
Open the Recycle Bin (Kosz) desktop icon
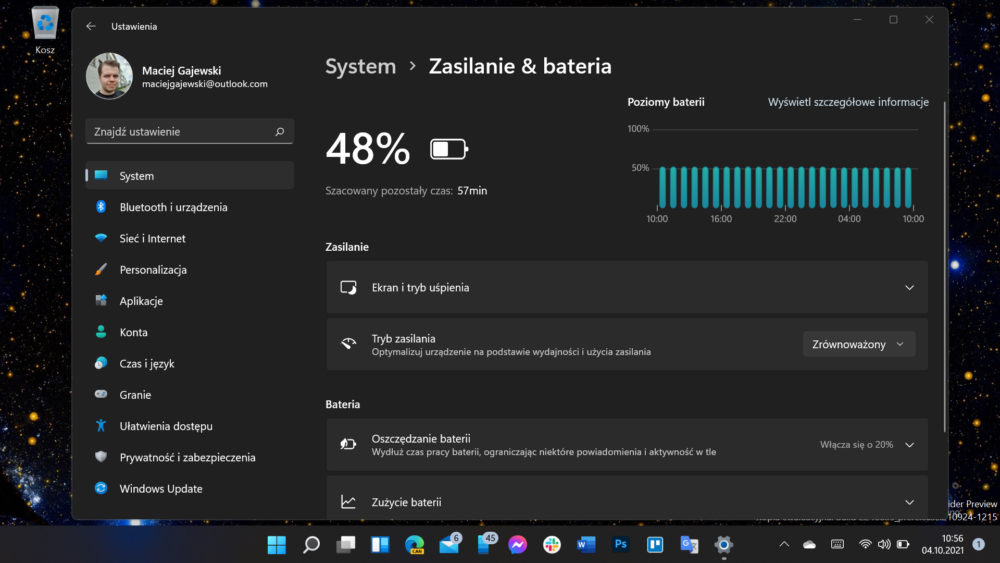45,30
